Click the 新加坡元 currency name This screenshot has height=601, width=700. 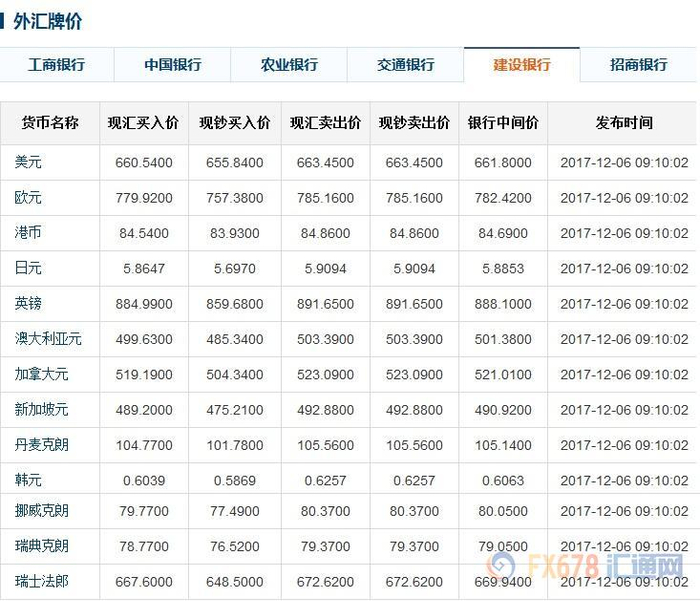pos(42,409)
